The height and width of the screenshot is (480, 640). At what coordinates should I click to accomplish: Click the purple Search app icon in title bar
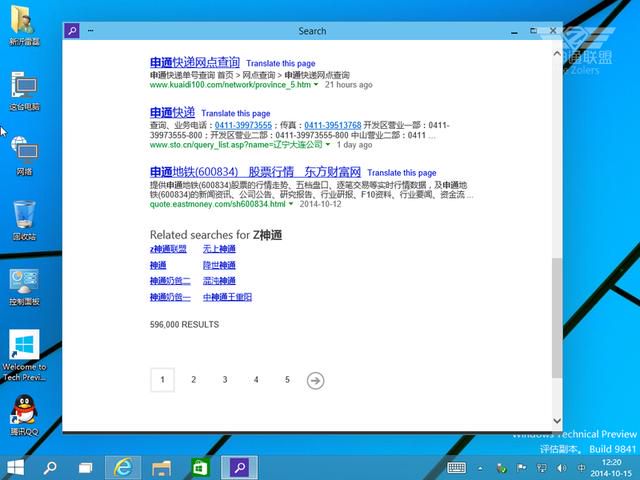tap(72, 31)
